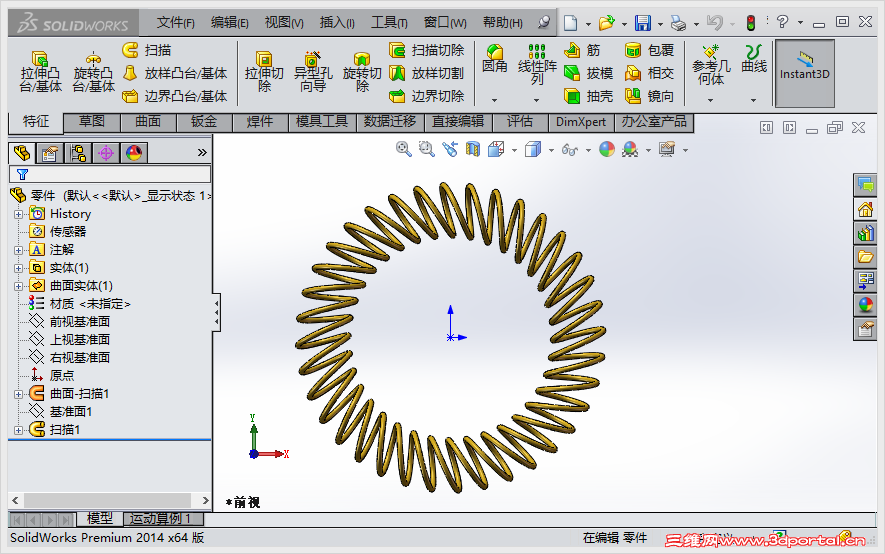The width and height of the screenshot is (885, 554).
Task: Click the Rebuild traffic light icon
Action: click(751, 23)
